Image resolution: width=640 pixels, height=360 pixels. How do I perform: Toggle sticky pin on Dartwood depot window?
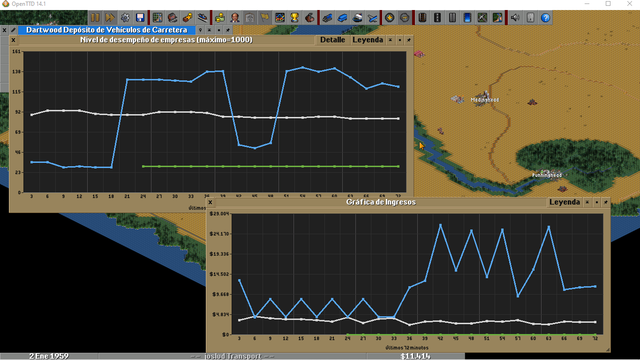coord(228,30)
